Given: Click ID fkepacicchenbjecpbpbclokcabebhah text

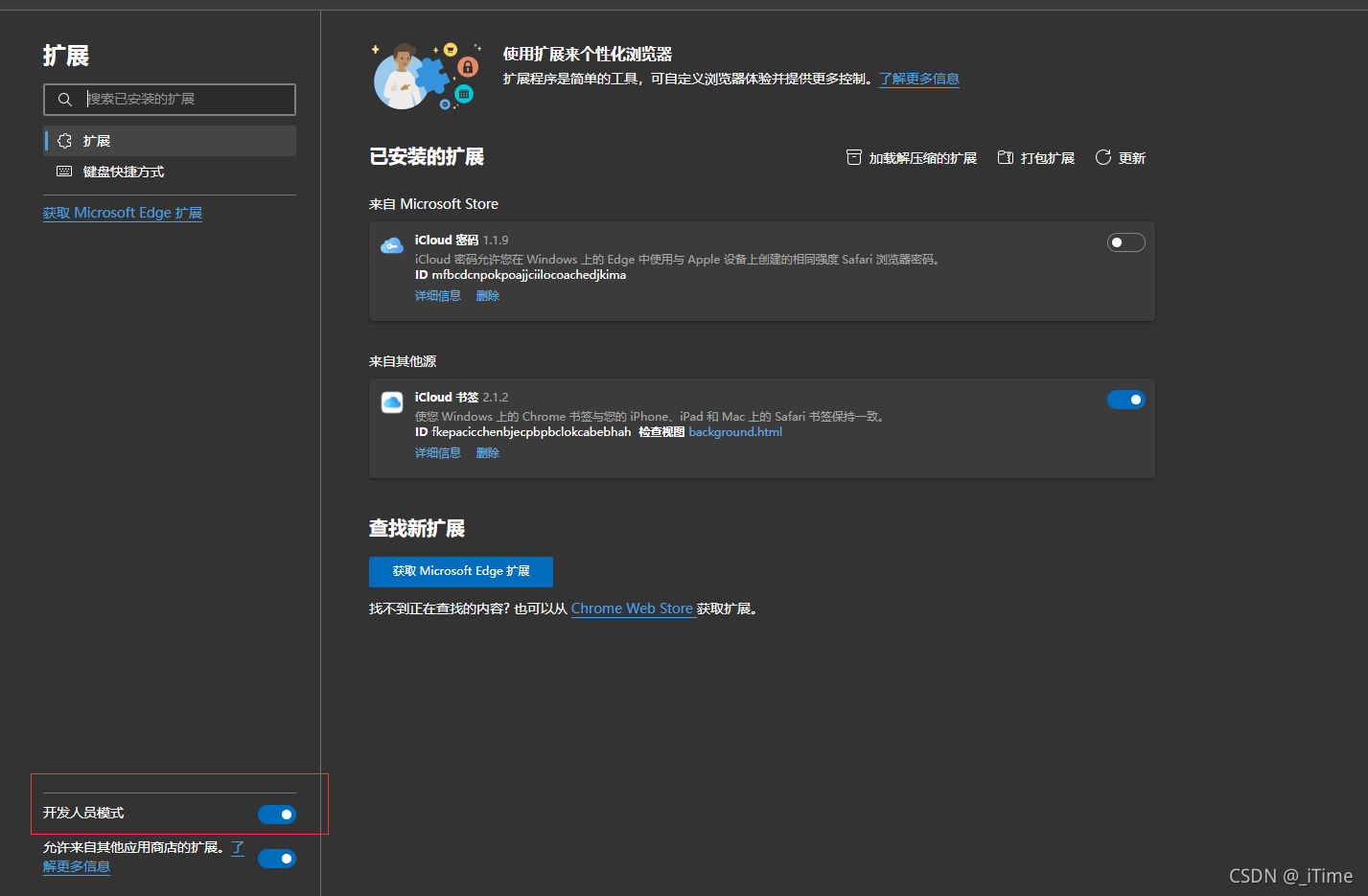Looking at the screenshot, I should (523, 432).
